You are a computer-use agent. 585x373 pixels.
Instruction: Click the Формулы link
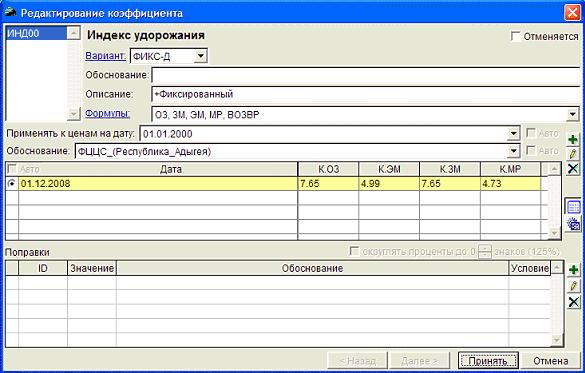pos(107,113)
